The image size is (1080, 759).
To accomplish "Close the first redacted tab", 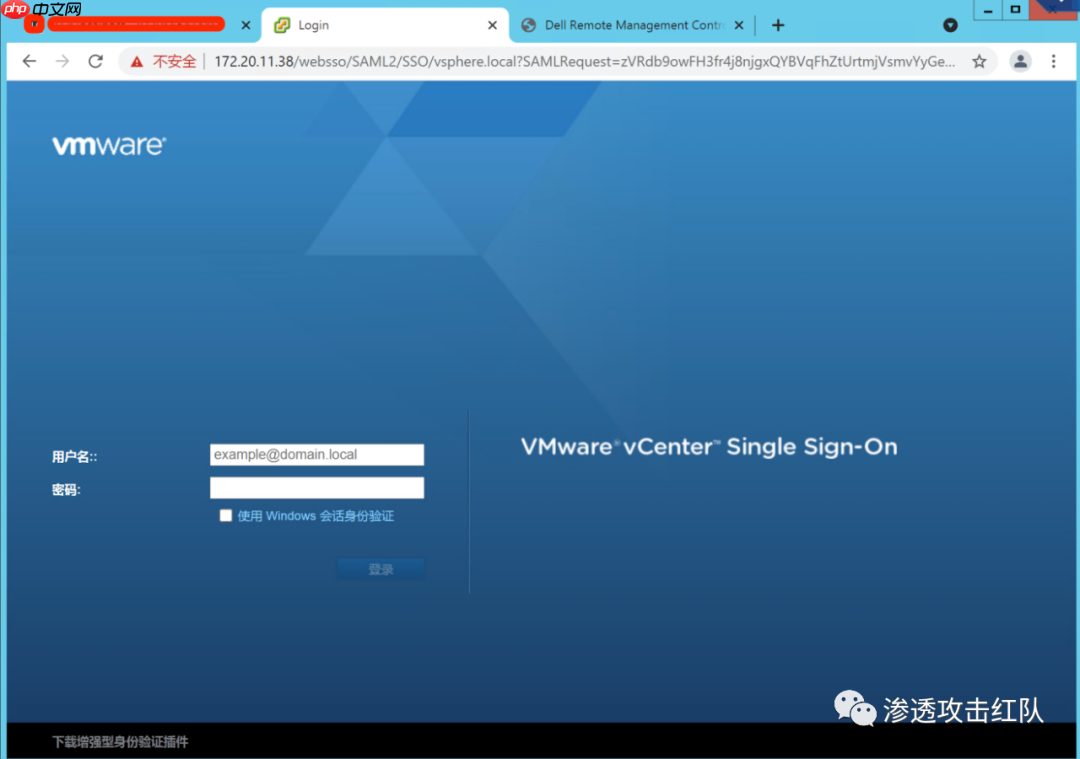I will point(246,25).
